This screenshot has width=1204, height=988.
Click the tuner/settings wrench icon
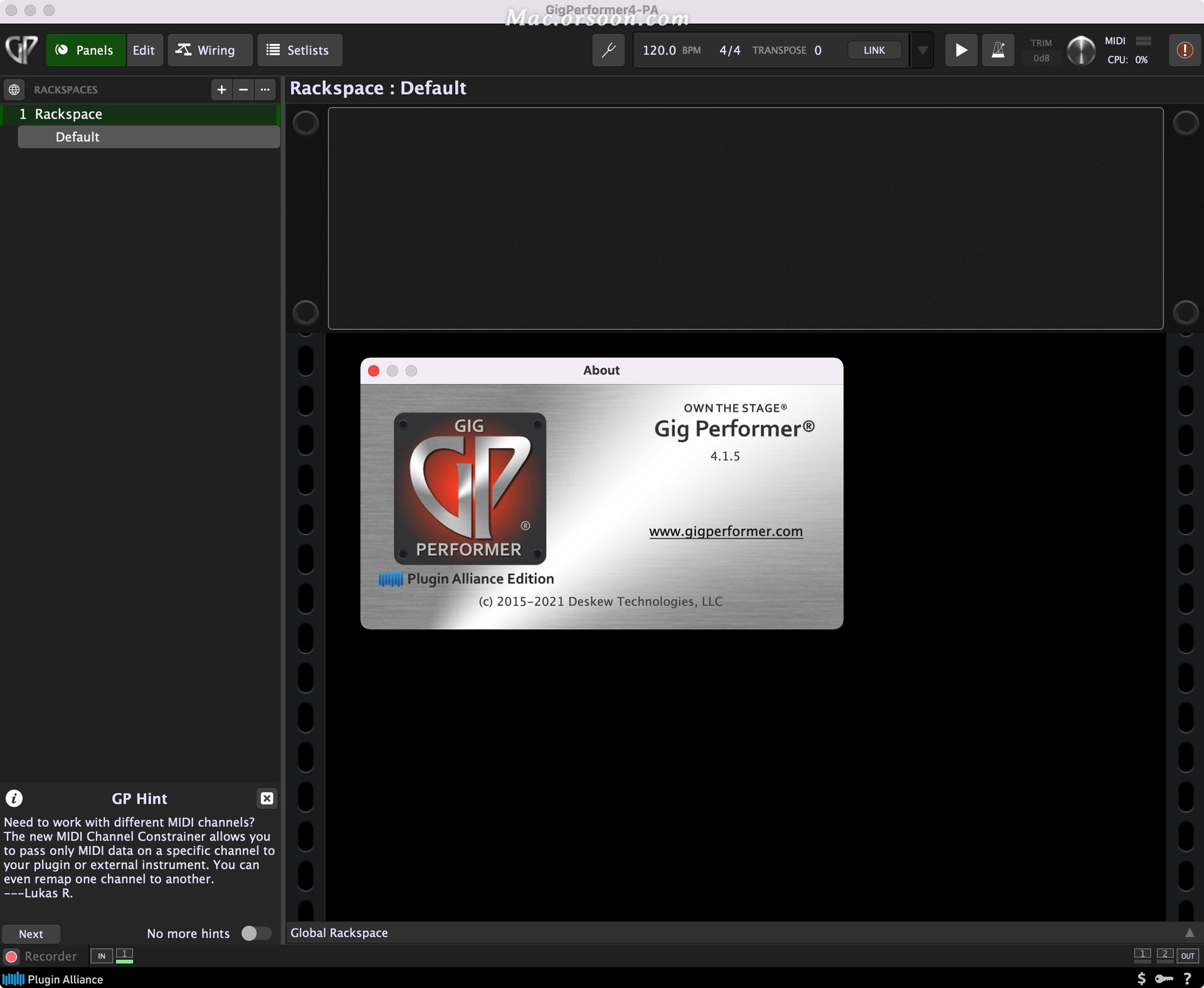click(607, 49)
